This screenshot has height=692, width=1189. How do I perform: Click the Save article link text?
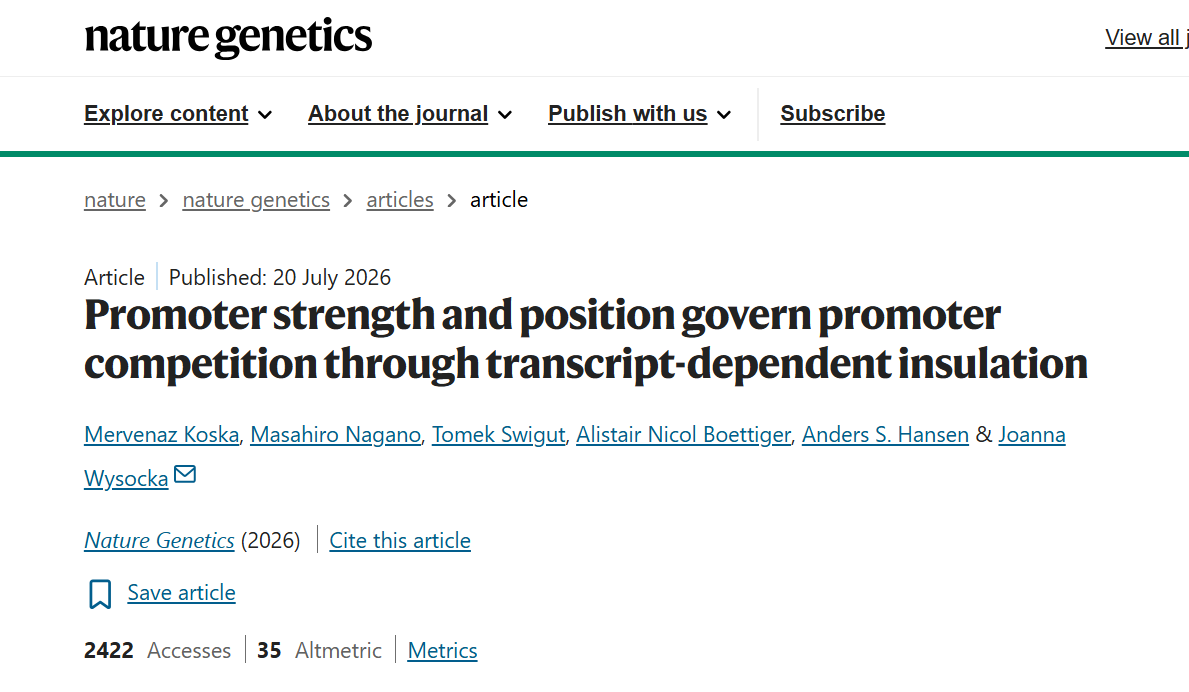(181, 593)
